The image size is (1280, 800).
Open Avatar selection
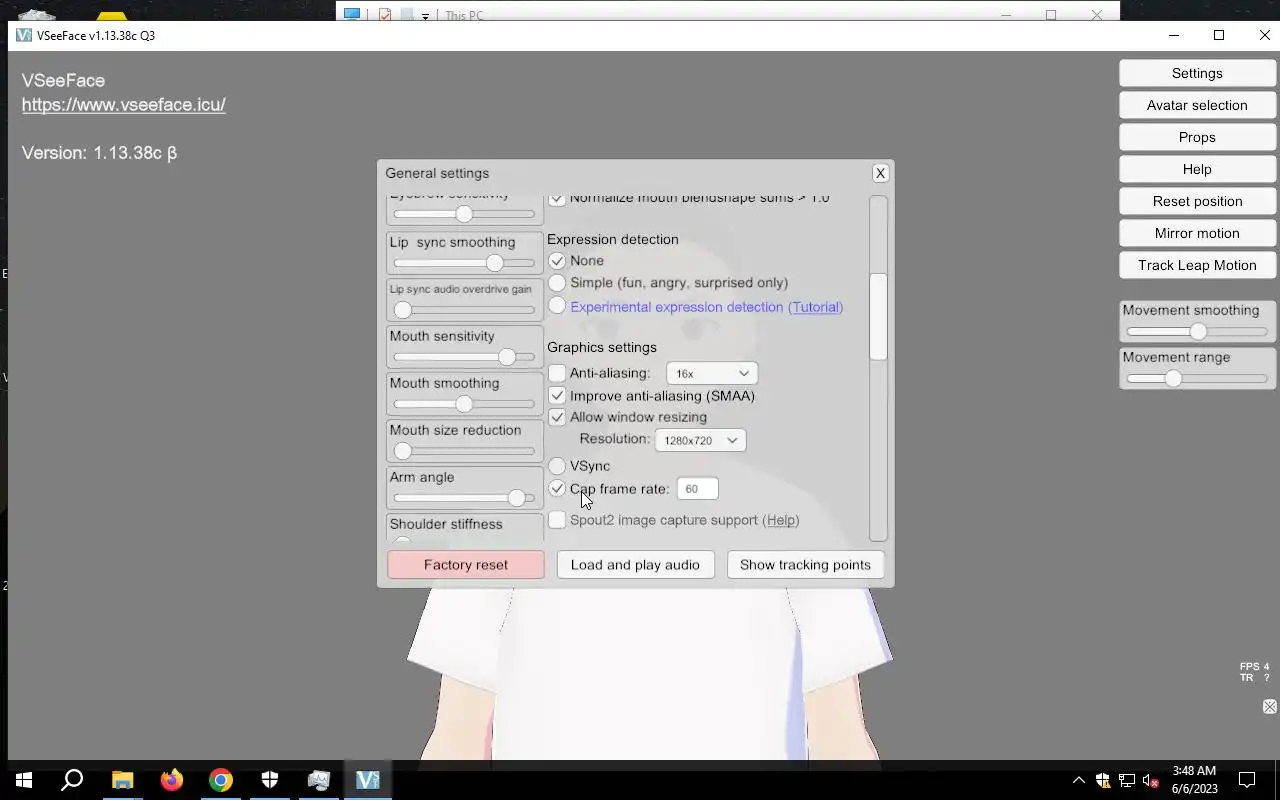pos(1197,105)
